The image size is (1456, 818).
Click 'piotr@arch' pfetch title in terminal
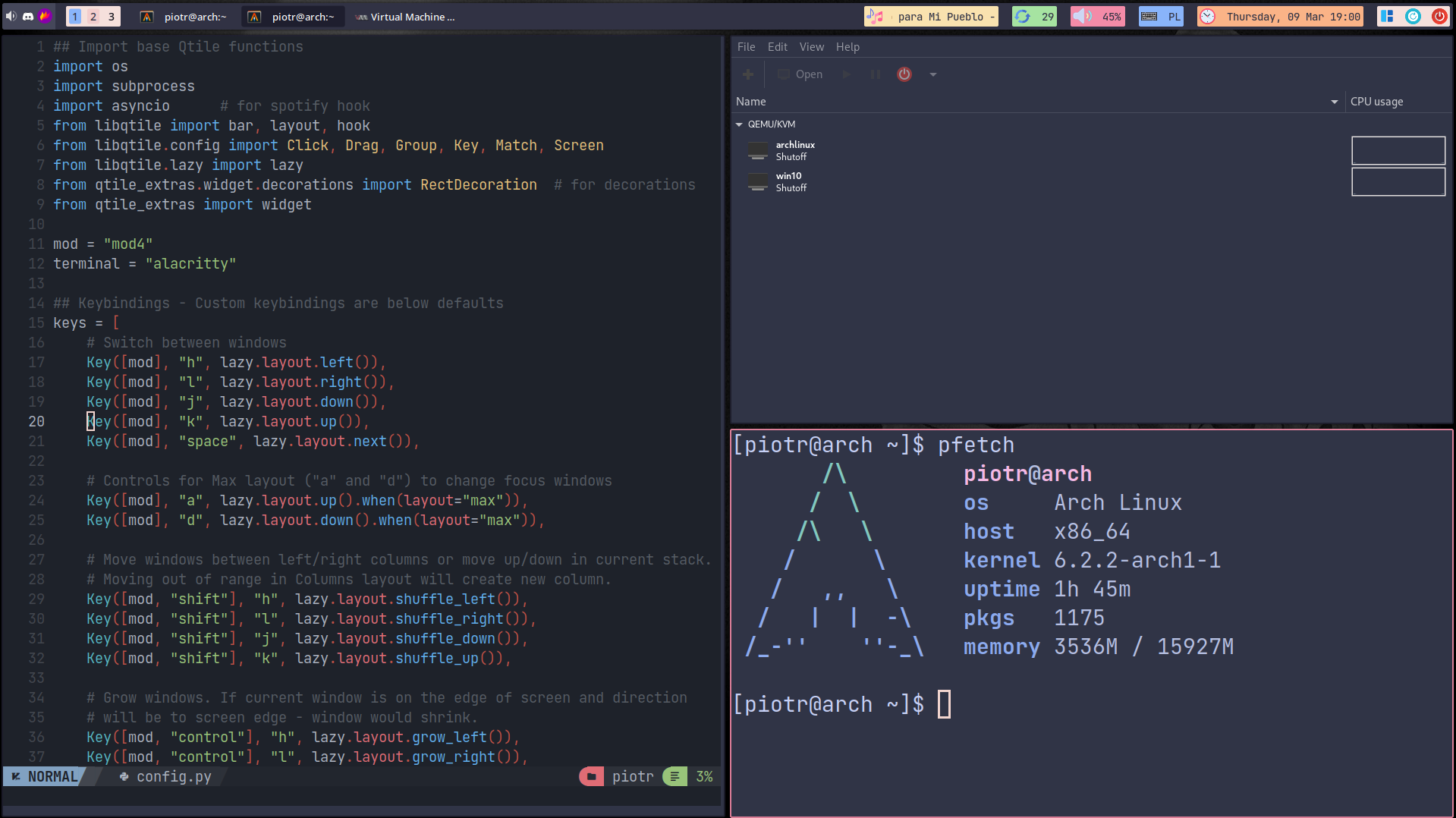(1027, 474)
